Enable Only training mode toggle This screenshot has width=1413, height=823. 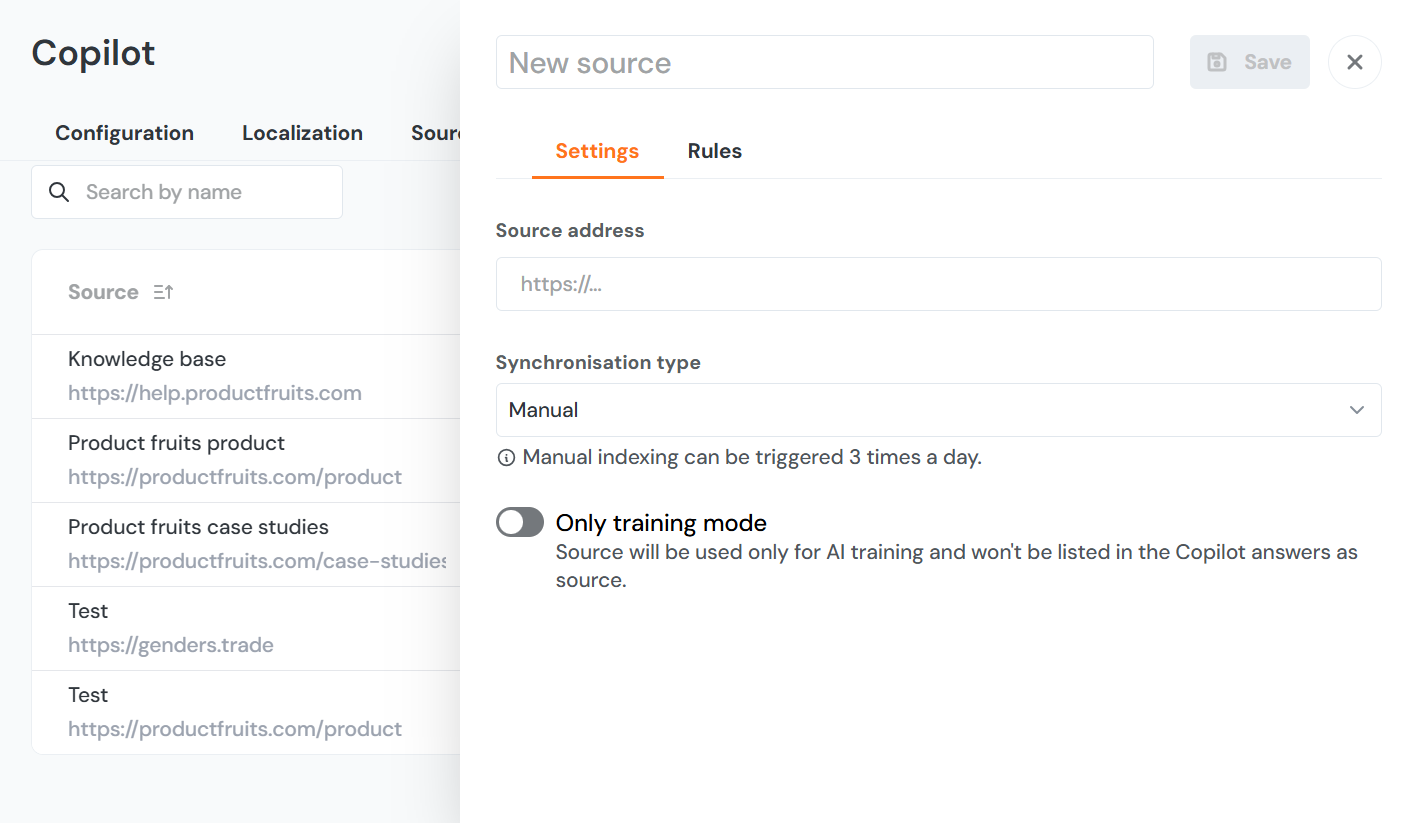[x=520, y=522]
